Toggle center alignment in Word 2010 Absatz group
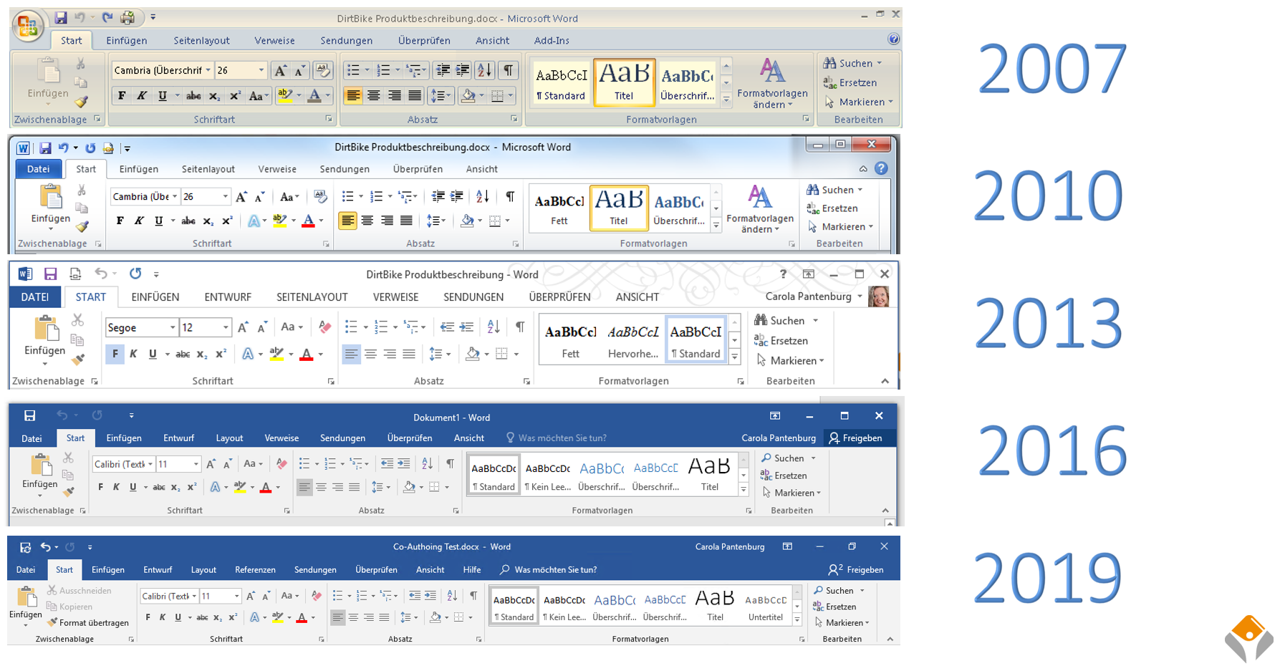 pos(367,221)
